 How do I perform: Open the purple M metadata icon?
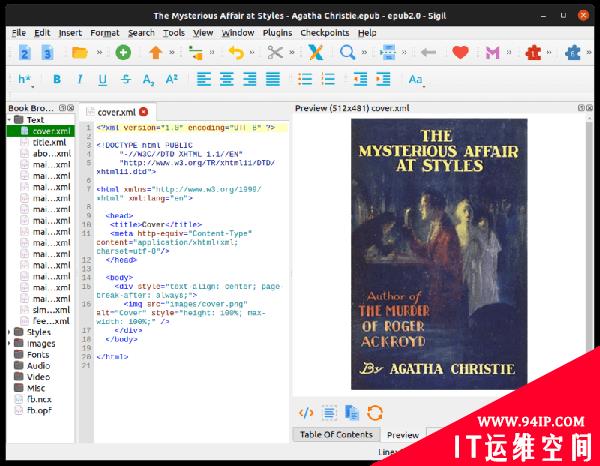[492, 52]
